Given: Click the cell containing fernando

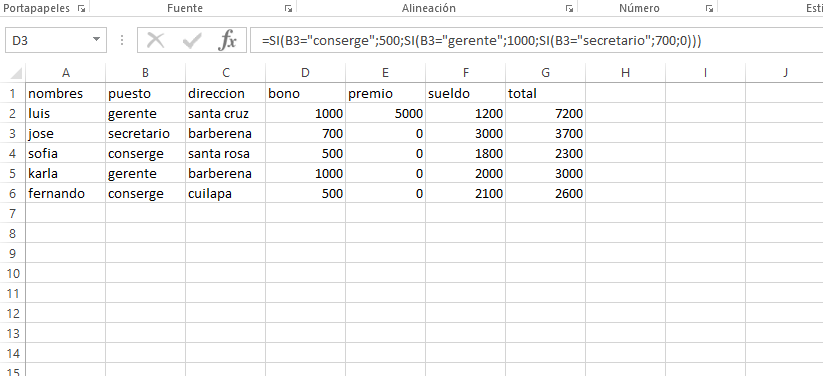Looking at the screenshot, I should click(65, 193).
